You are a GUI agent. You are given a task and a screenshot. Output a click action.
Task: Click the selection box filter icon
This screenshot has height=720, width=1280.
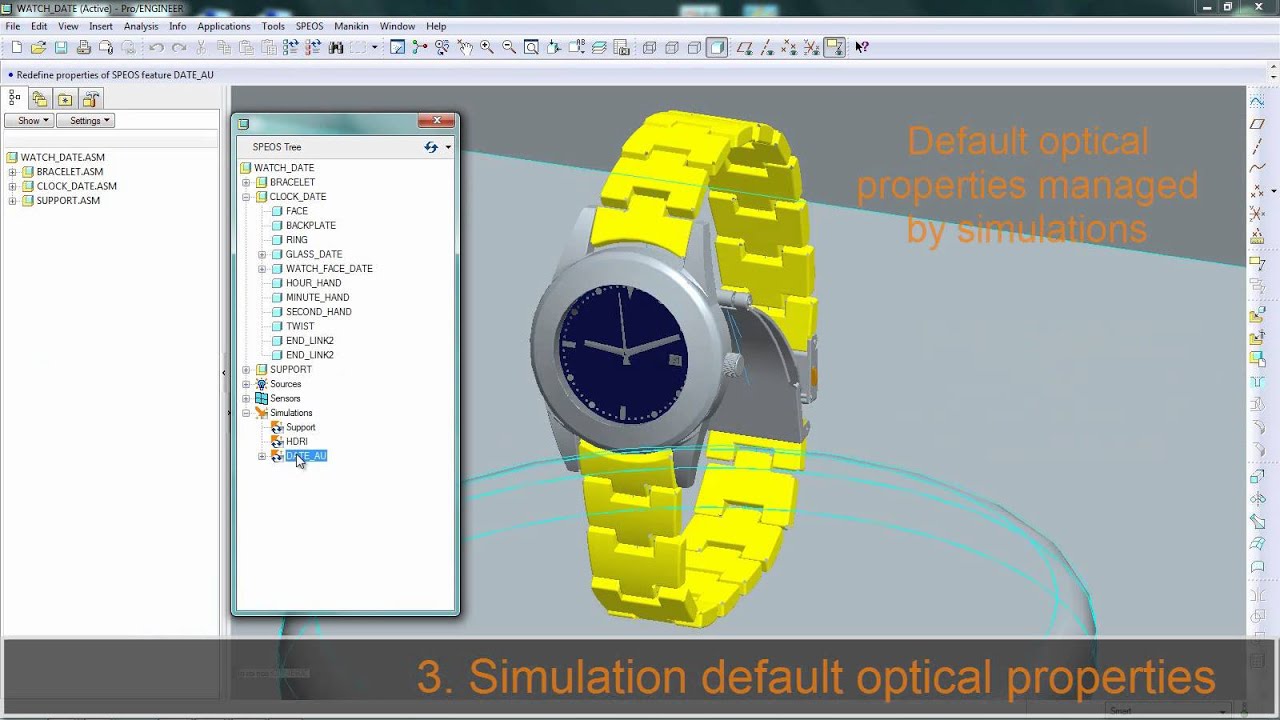[358, 47]
